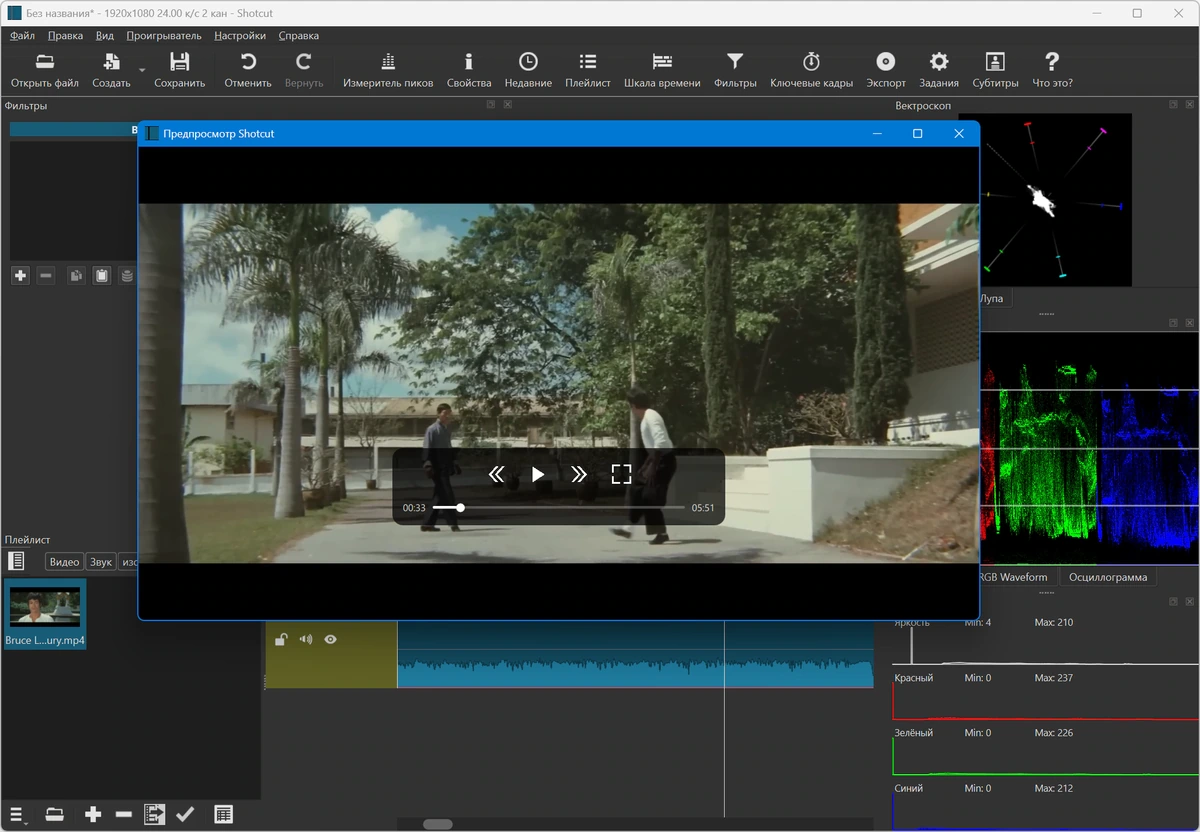Expand the arrow next to Создать
Image resolution: width=1200 pixels, height=832 pixels.
coord(142,70)
